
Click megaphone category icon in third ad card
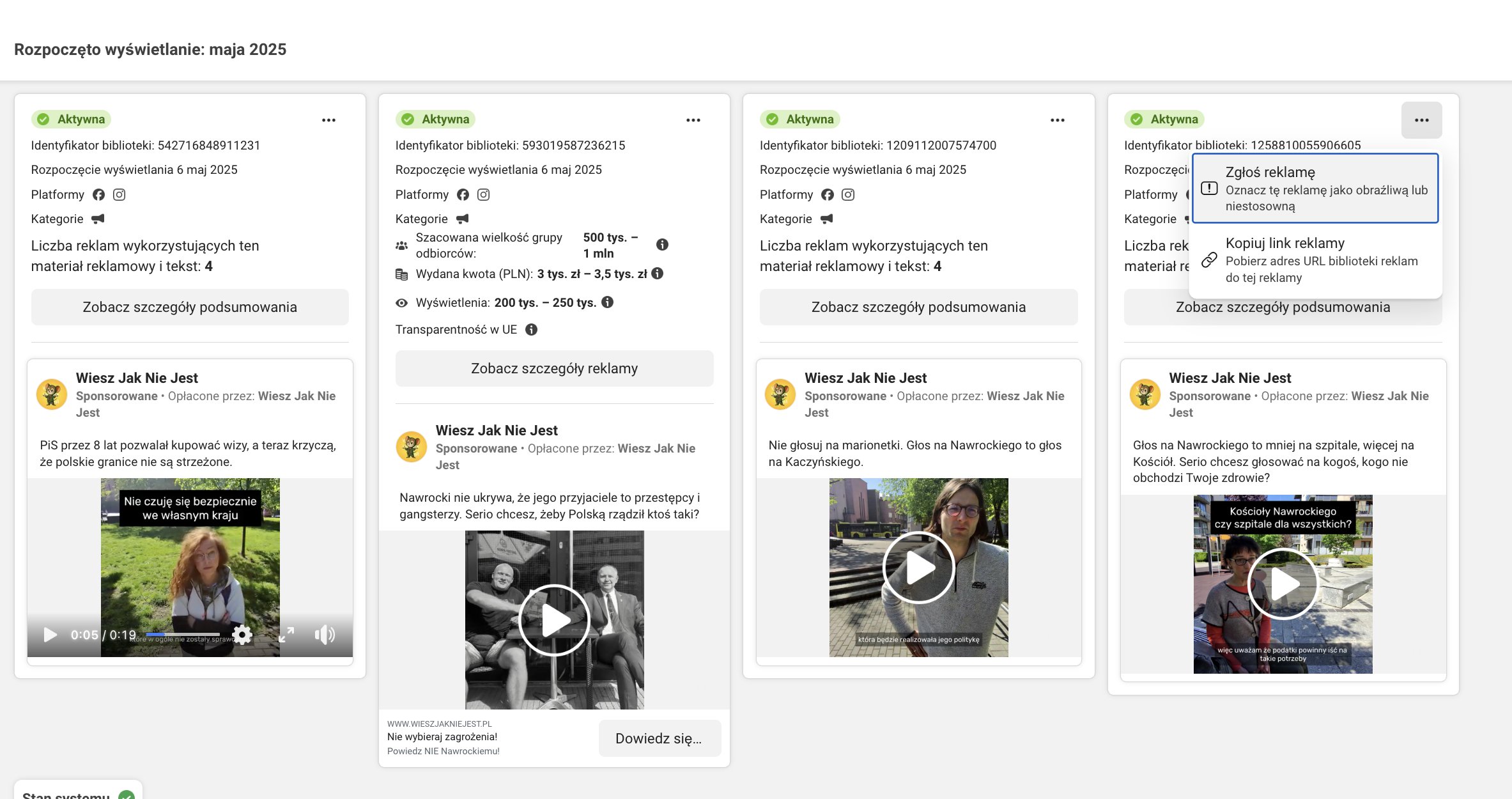click(826, 219)
